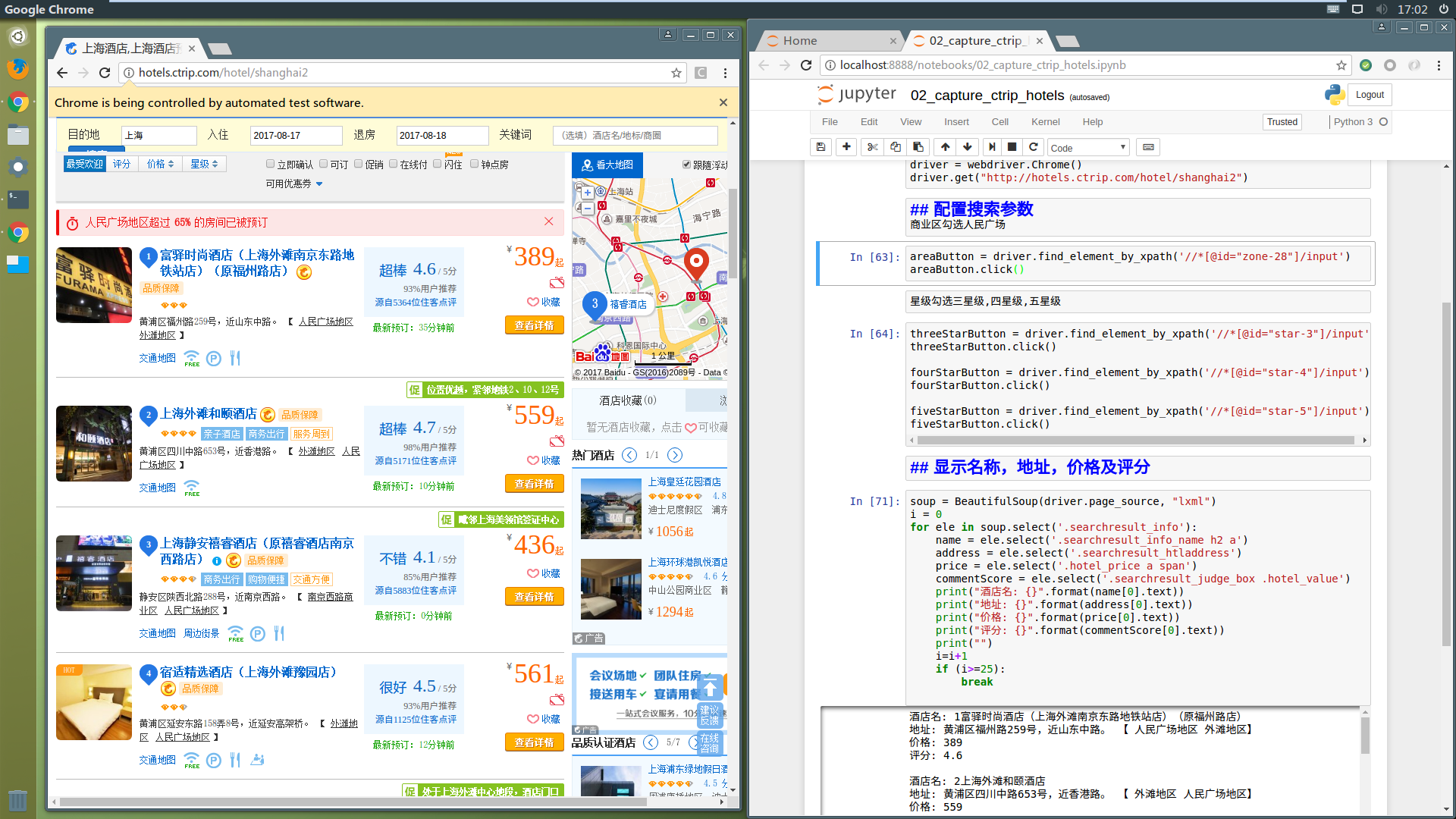
Task: Check the 立即确认 filter checkbox
Action: pos(270,164)
